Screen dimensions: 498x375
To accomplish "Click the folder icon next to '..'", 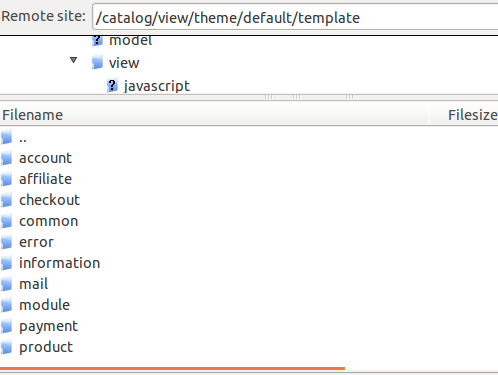I will click(x=6, y=137).
